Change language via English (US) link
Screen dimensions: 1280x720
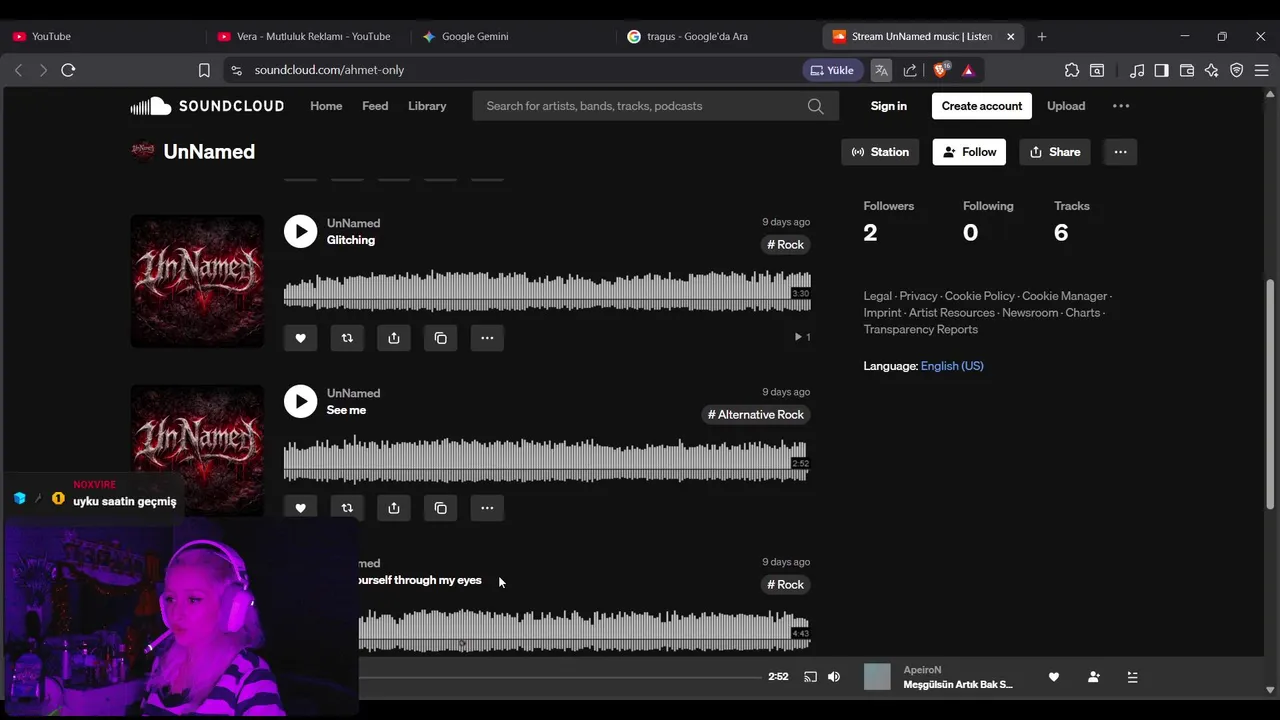coord(952,366)
